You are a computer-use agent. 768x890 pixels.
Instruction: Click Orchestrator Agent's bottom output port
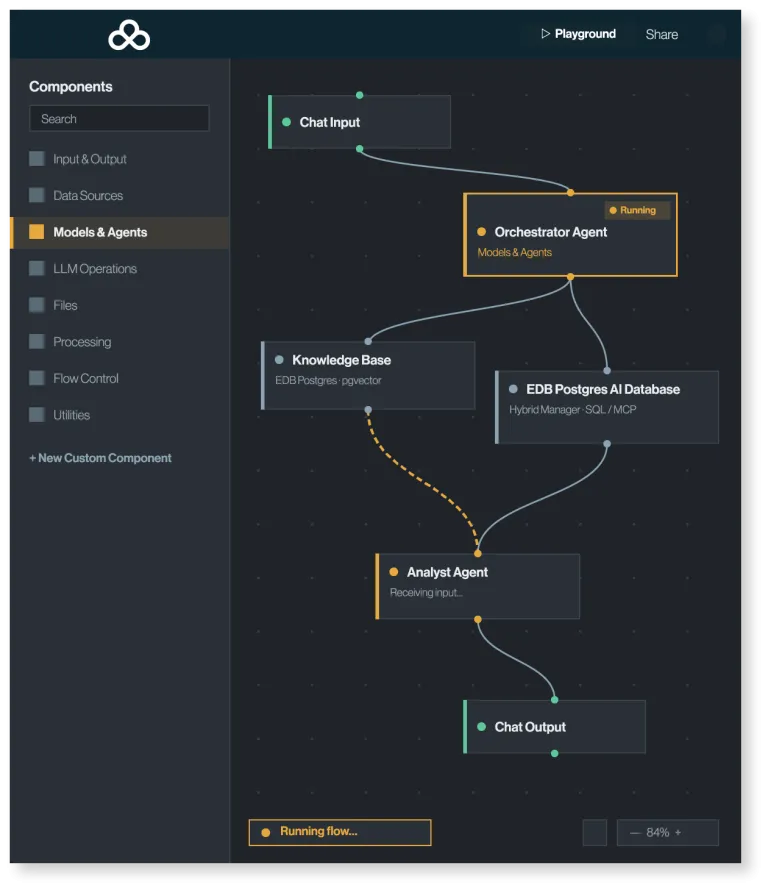570,277
